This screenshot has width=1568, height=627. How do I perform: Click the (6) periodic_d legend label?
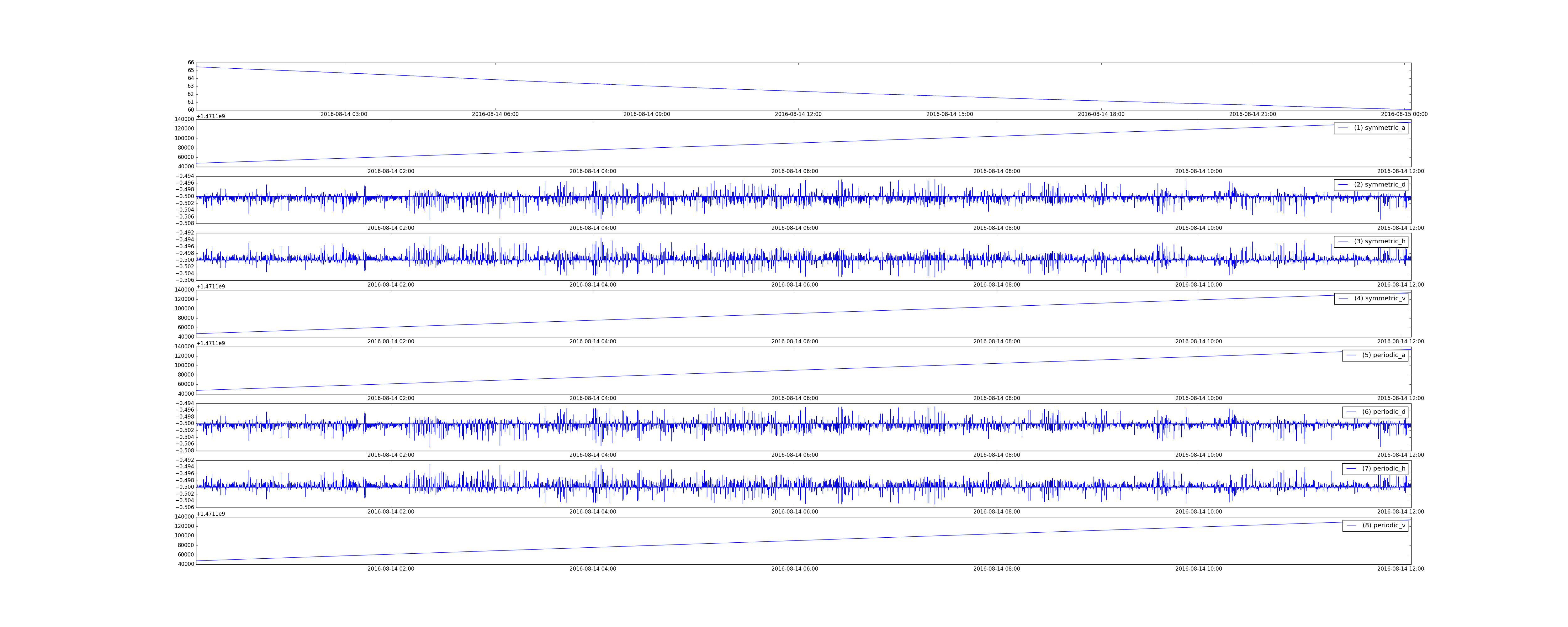click(x=1384, y=412)
